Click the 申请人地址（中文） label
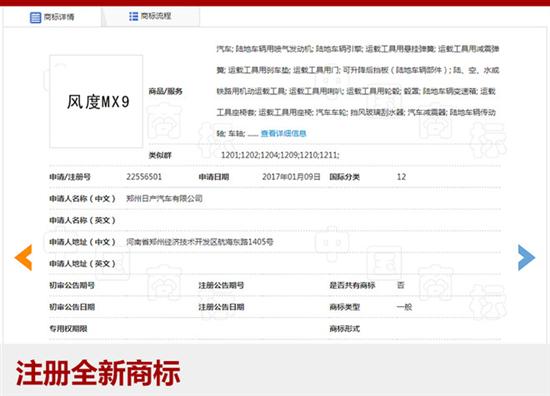This screenshot has width=550, height=396. point(82,242)
